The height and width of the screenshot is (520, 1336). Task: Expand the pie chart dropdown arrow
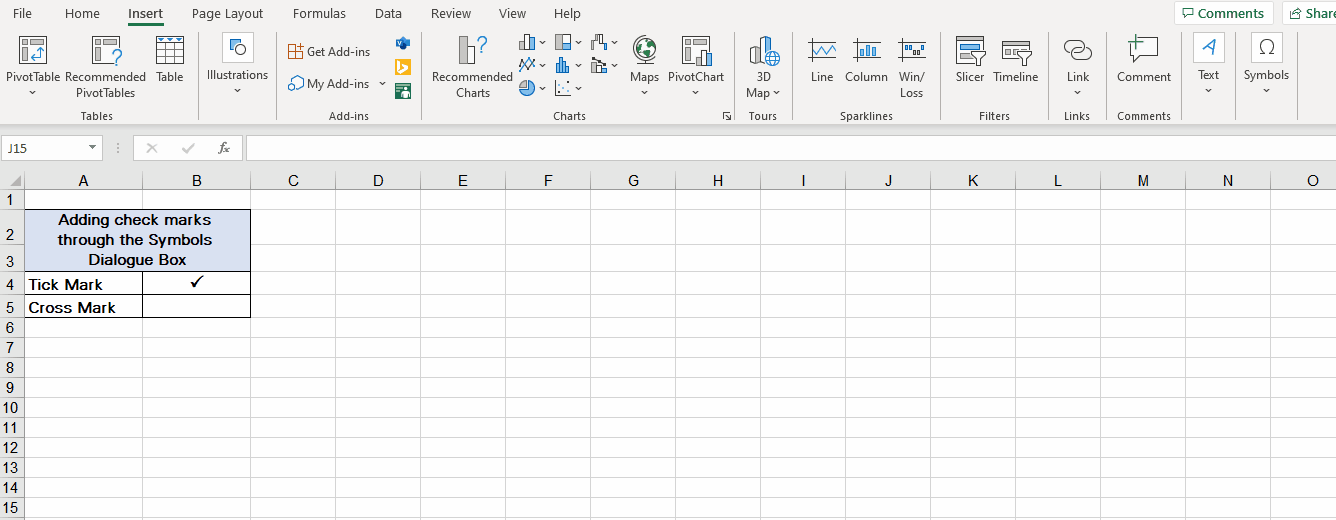tap(543, 88)
